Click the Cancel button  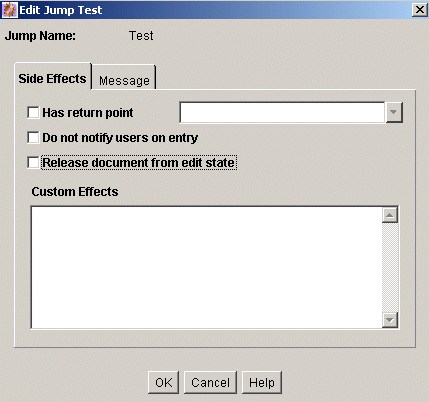210,382
